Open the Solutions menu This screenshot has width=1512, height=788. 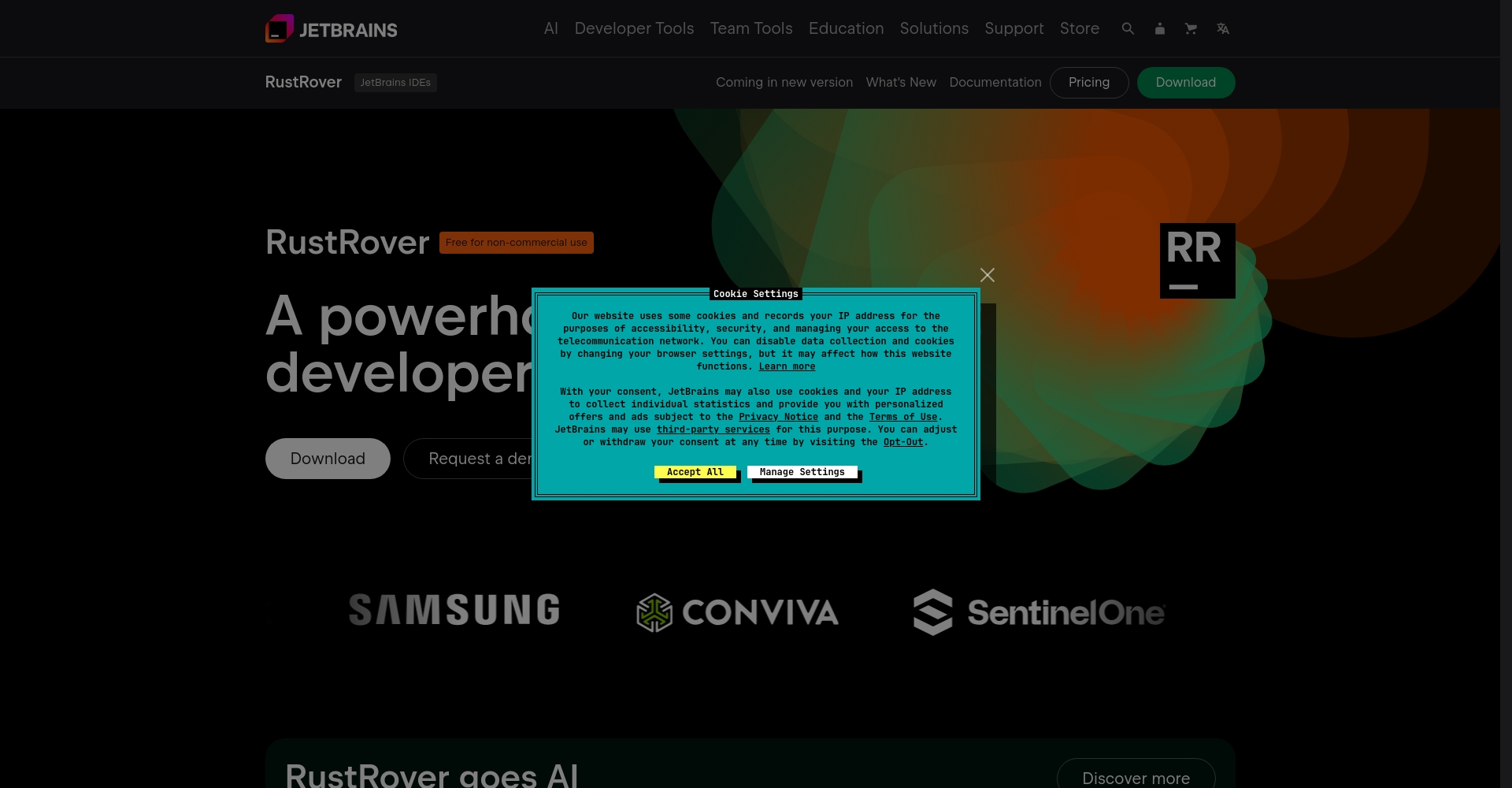[x=934, y=28]
